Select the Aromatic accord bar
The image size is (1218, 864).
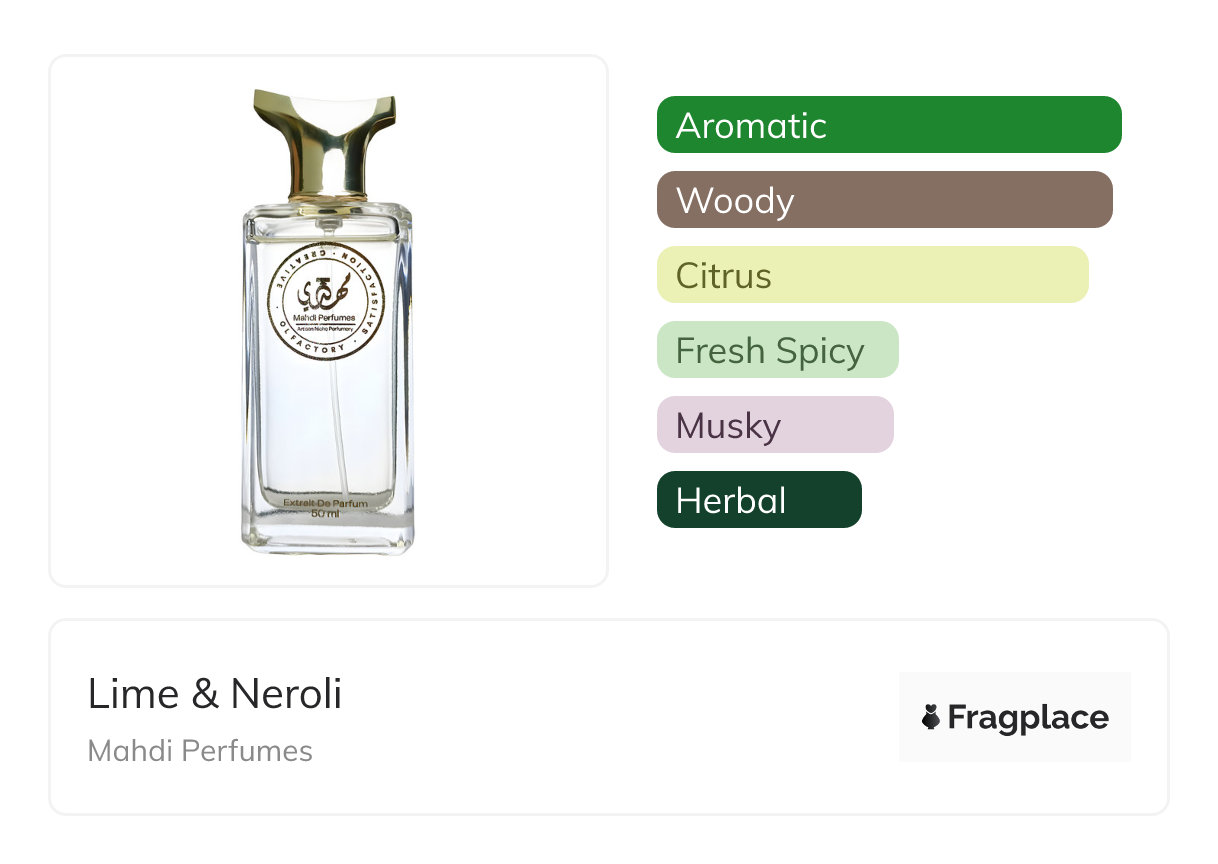click(888, 125)
